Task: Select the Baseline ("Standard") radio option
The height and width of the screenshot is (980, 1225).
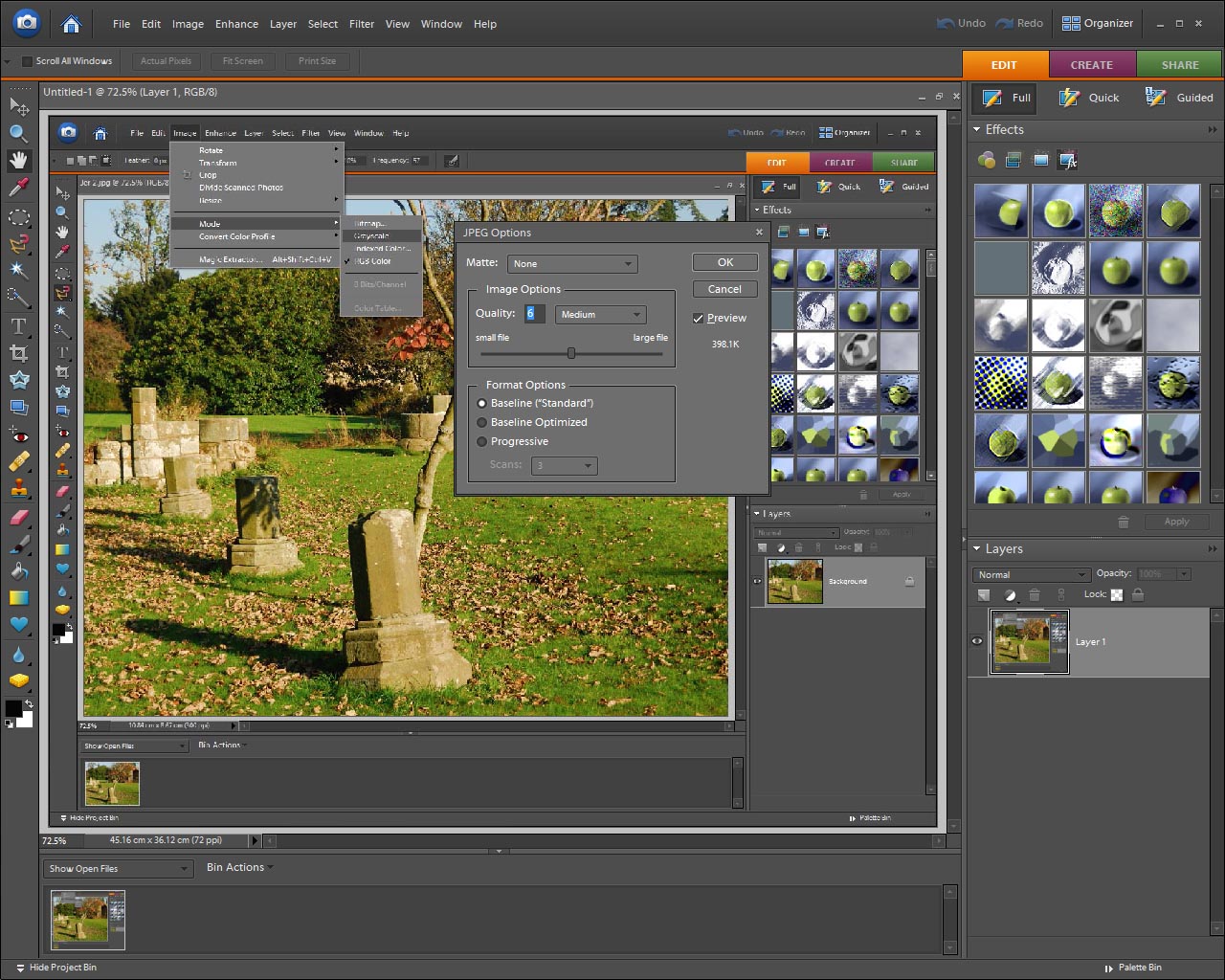Action: tap(481, 403)
